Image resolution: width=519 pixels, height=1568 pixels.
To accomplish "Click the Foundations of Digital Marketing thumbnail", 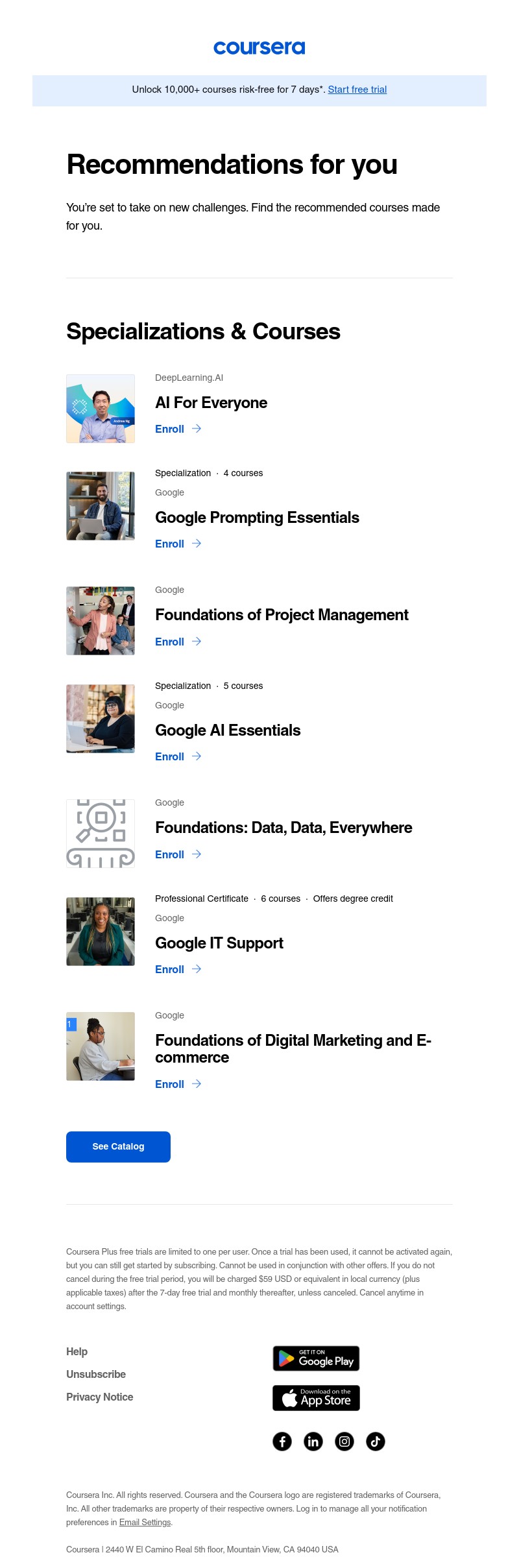I will (101, 1046).
